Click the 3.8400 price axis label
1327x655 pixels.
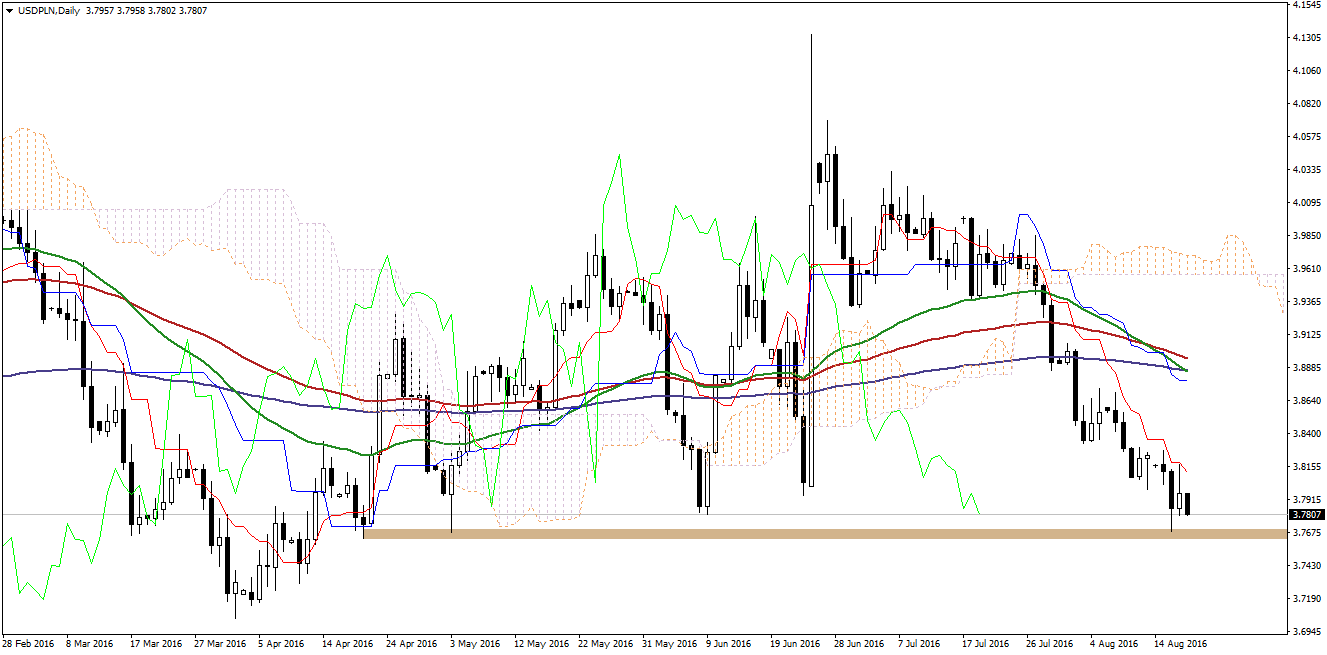pos(1306,434)
